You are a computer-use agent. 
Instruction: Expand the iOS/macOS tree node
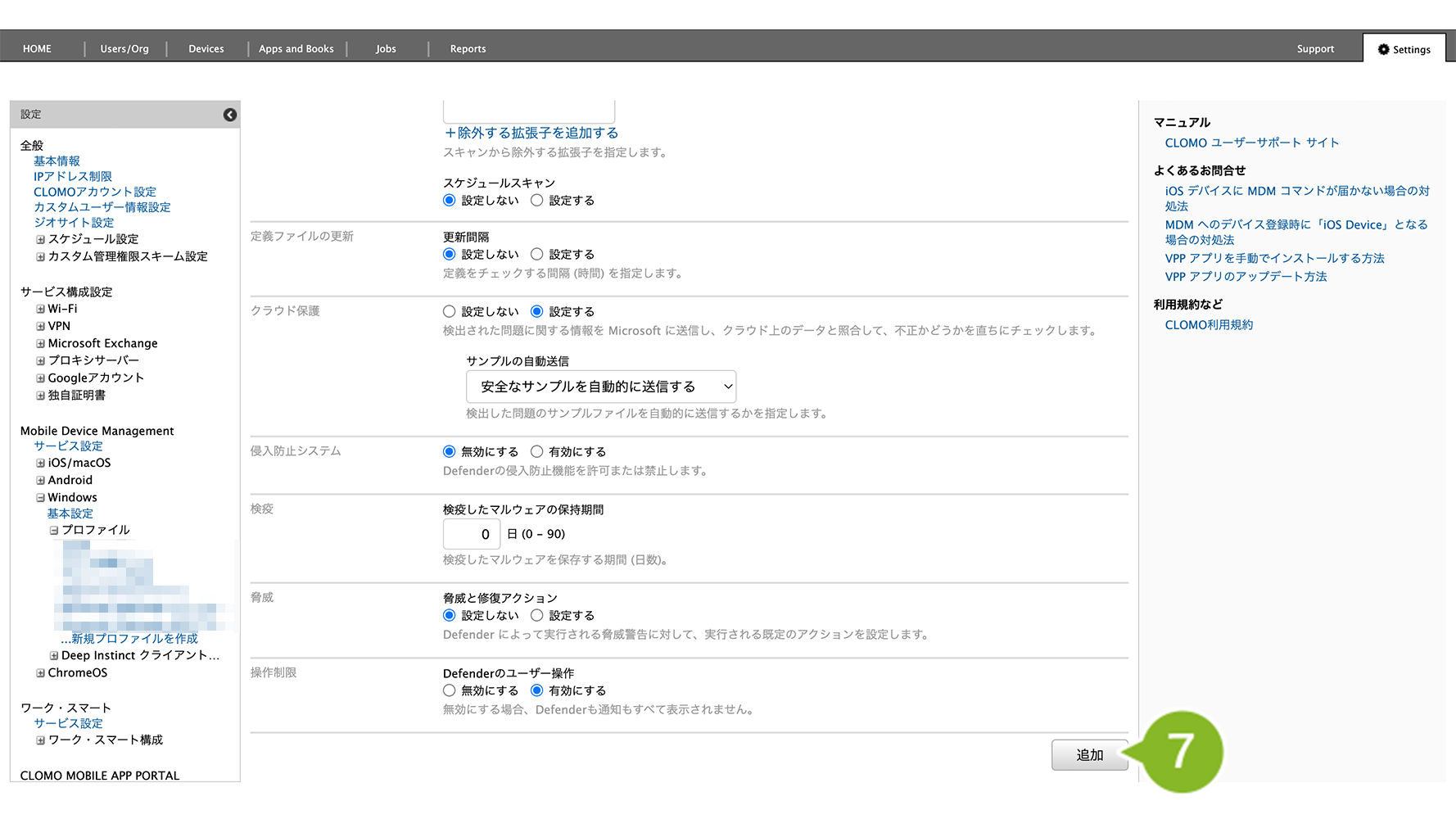40,464
